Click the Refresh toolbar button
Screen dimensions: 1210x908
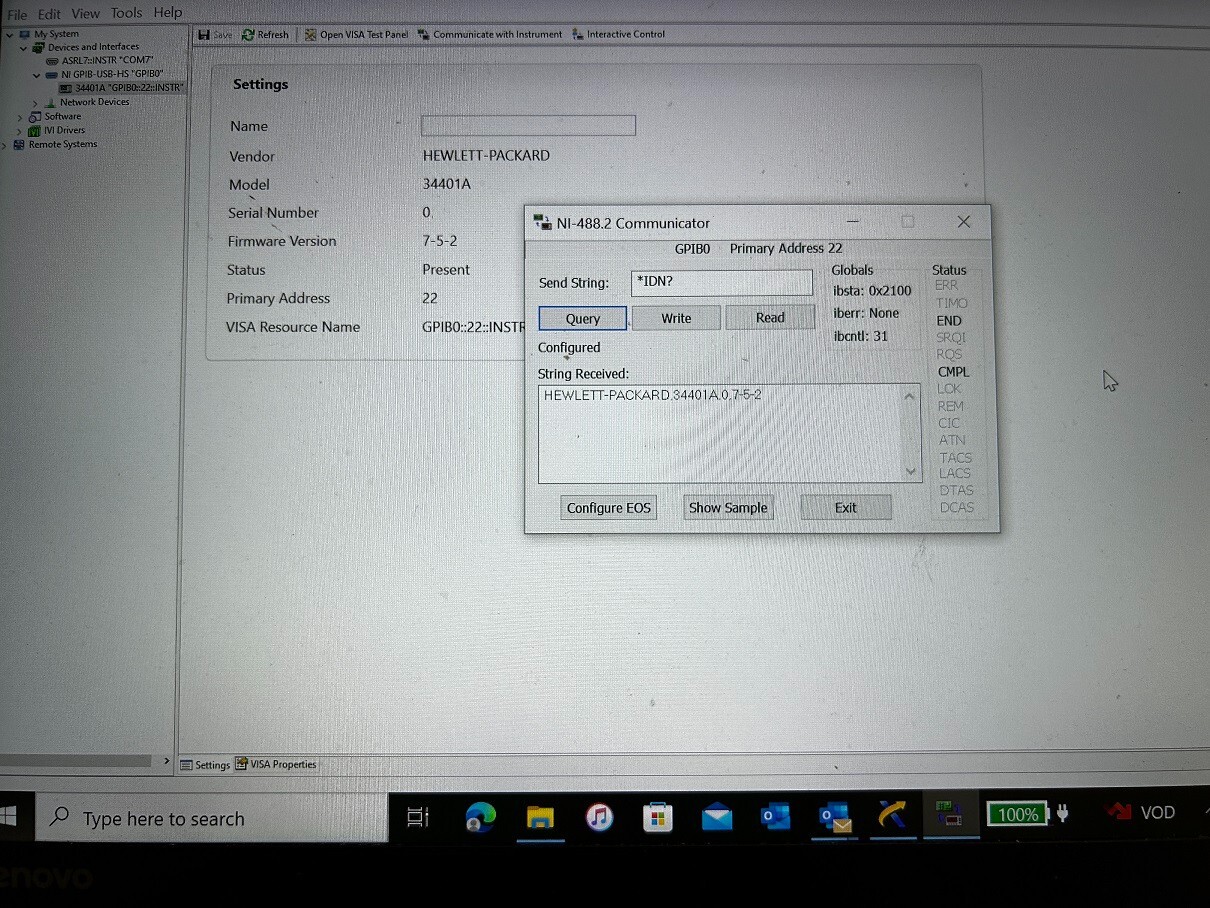[265, 35]
